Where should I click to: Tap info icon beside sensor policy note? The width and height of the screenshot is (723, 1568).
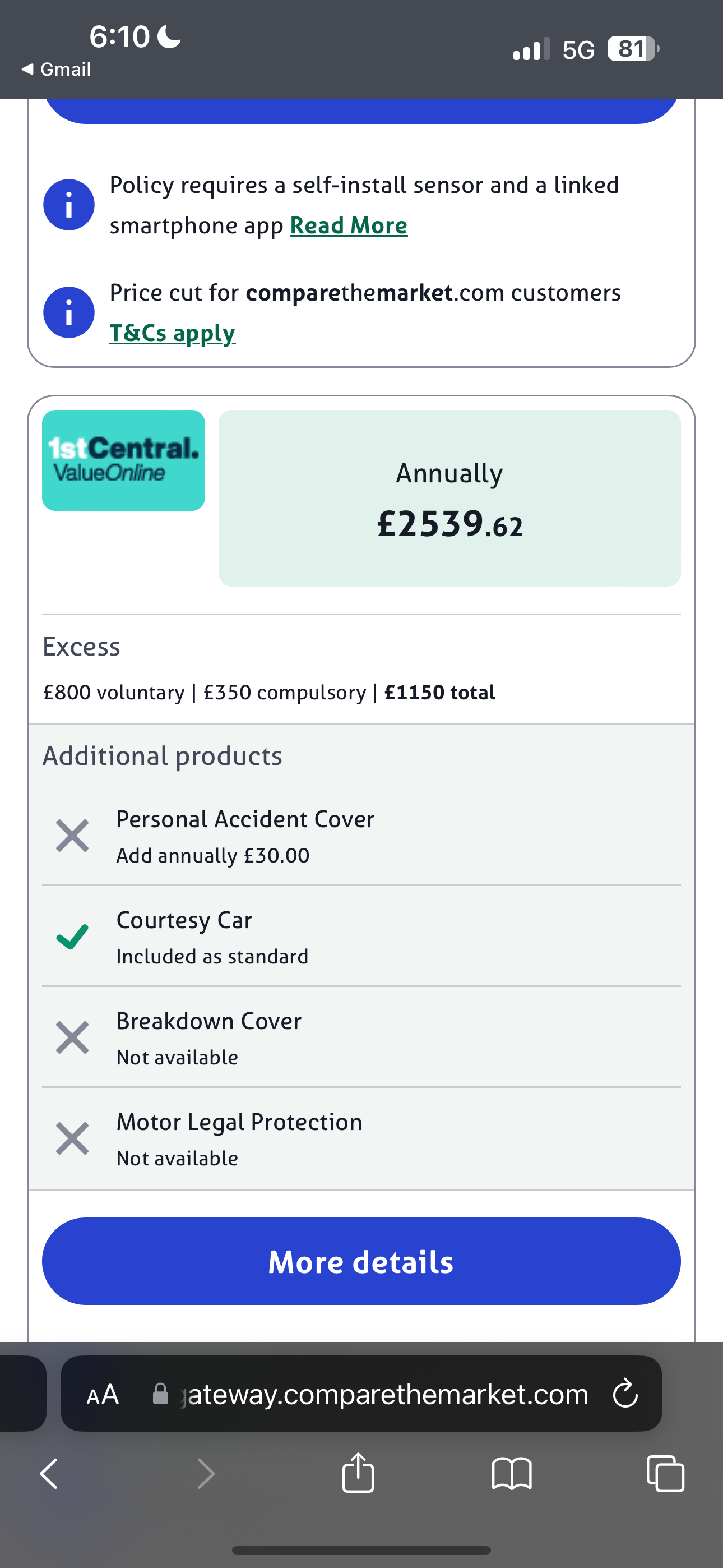point(69,205)
